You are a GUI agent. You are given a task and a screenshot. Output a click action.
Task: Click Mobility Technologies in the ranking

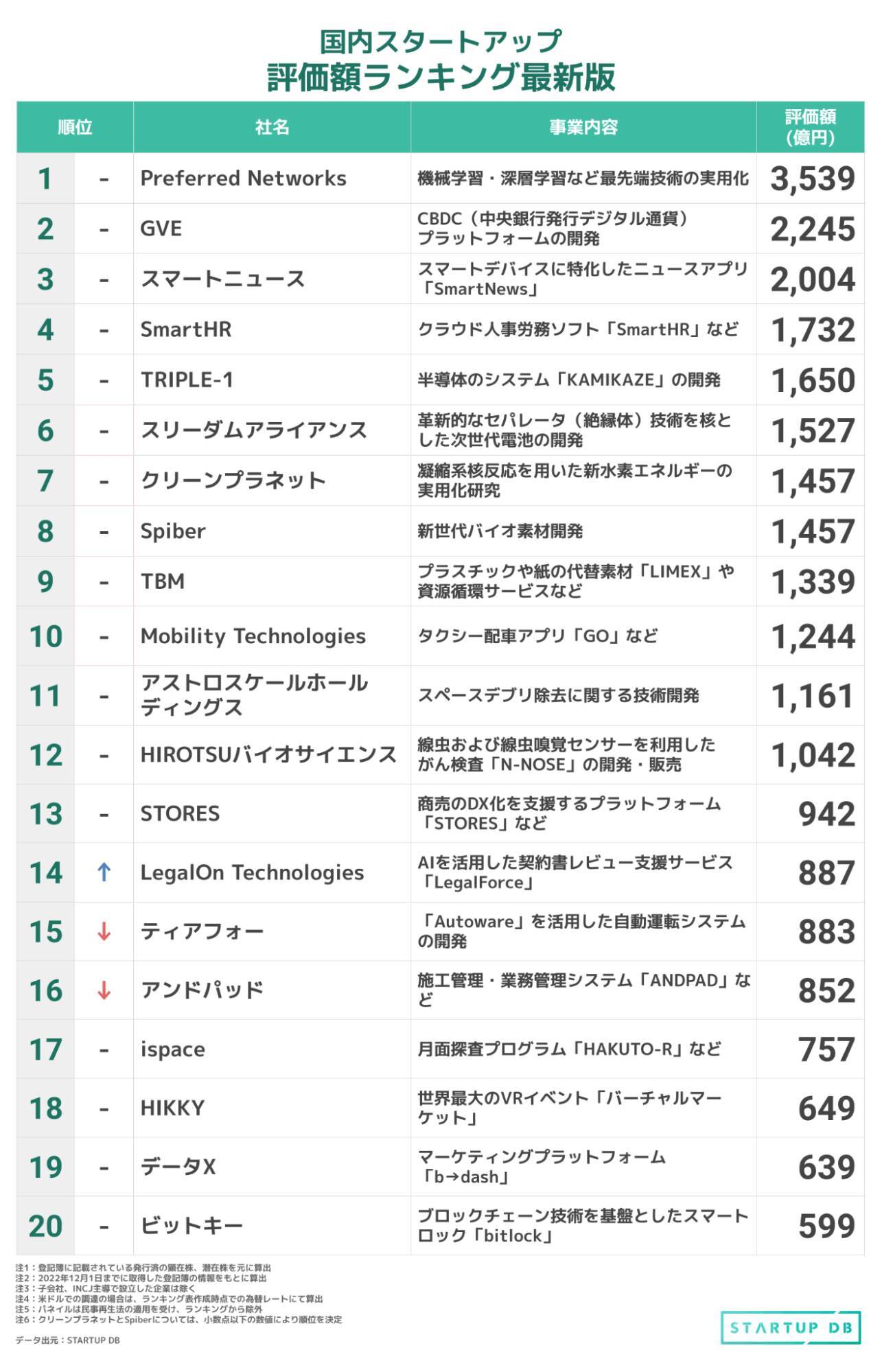(253, 636)
